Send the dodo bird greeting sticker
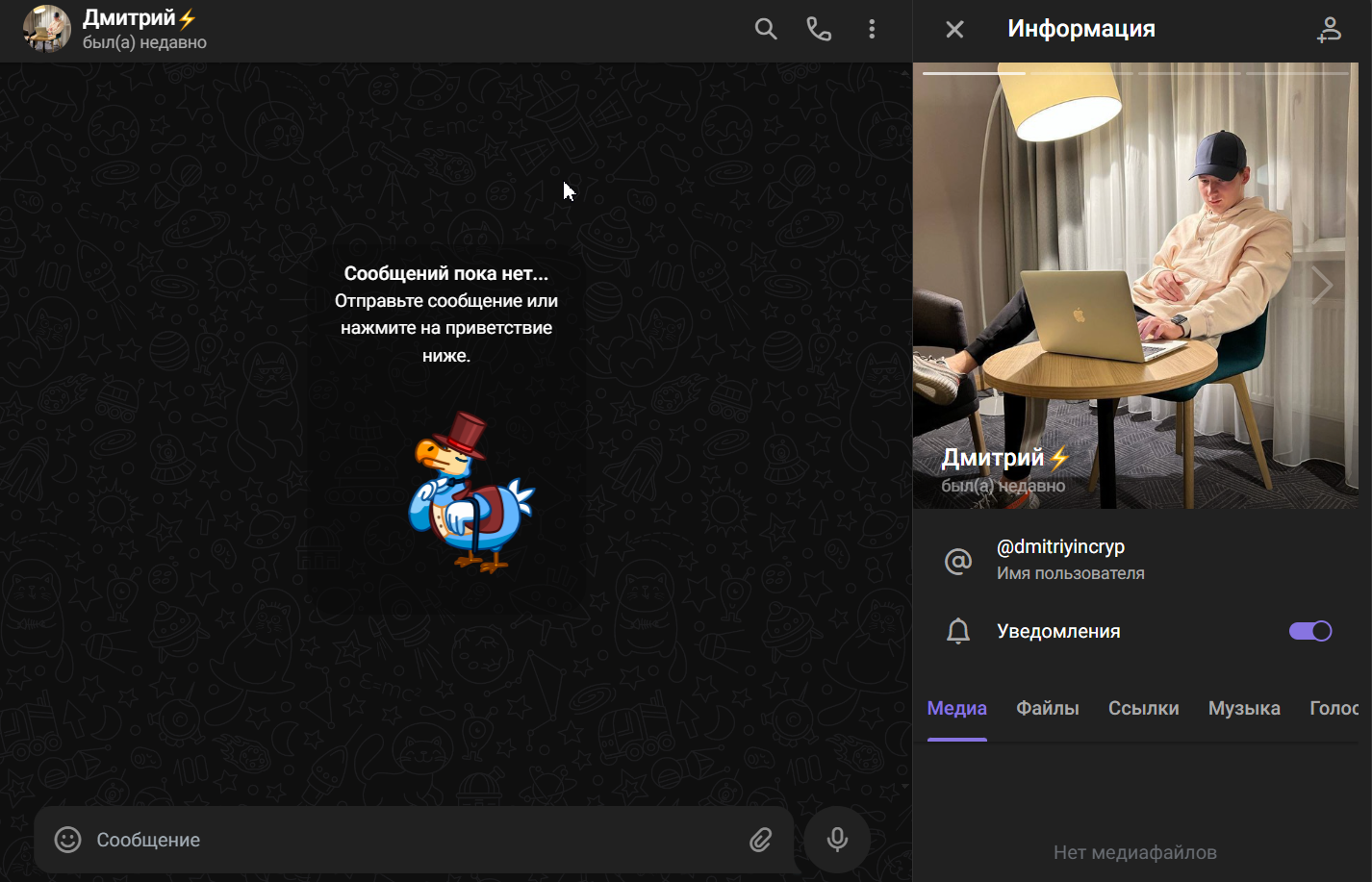 point(470,493)
